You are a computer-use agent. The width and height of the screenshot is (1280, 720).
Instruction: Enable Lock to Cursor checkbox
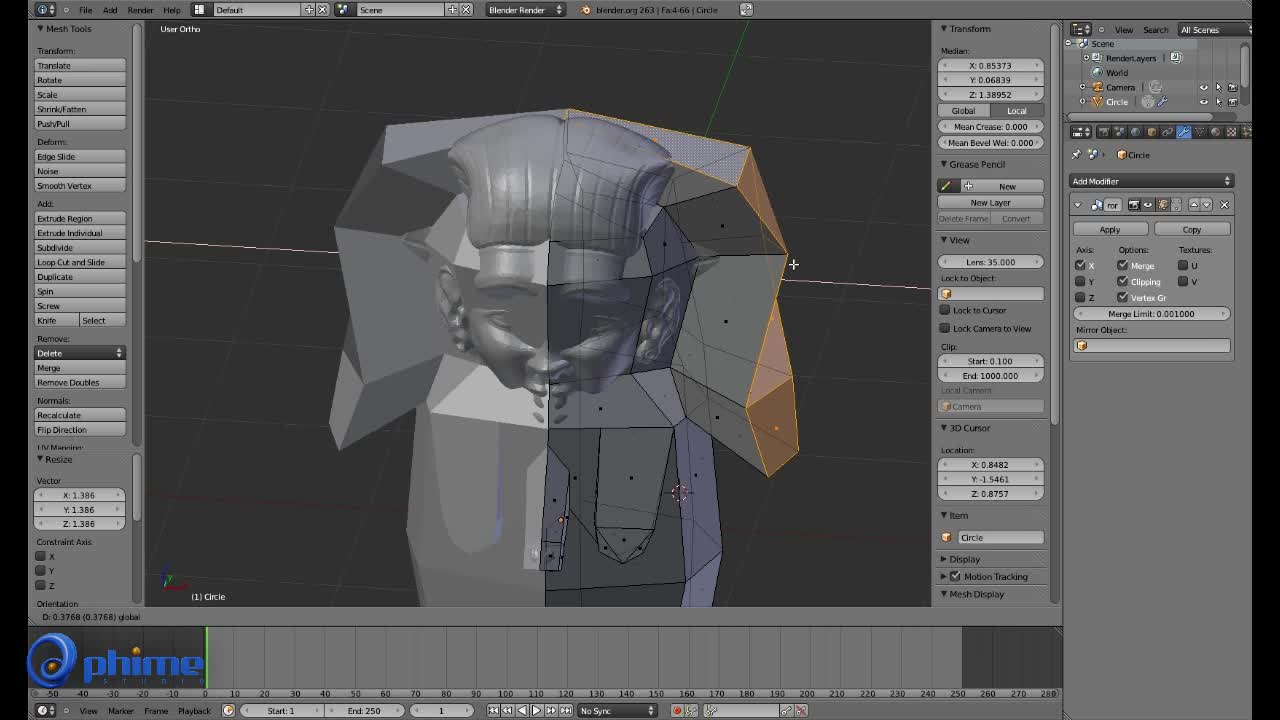(x=945, y=310)
